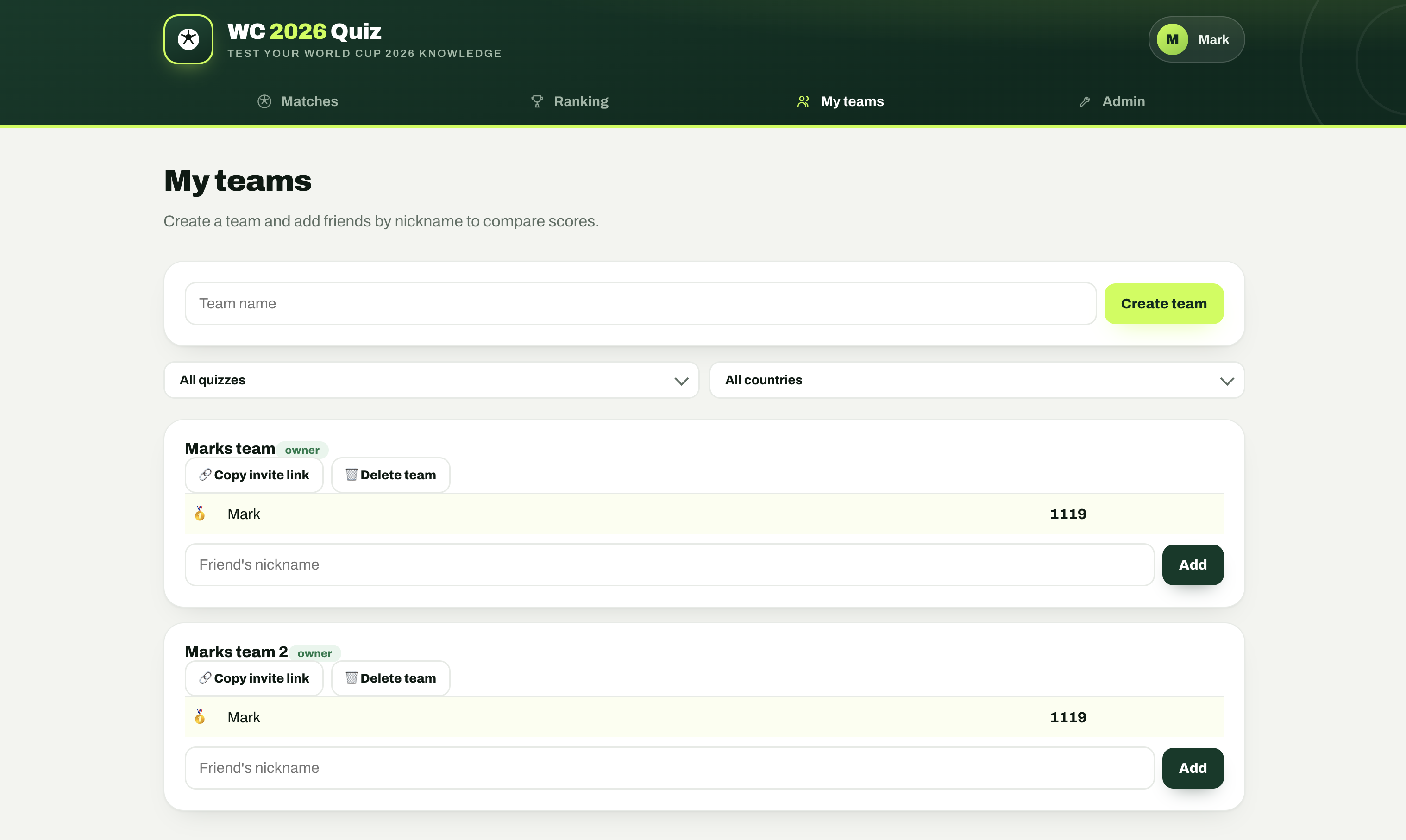Click the My teams people icon
Image resolution: width=1406 pixels, height=840 pixels.
[803, 101]
